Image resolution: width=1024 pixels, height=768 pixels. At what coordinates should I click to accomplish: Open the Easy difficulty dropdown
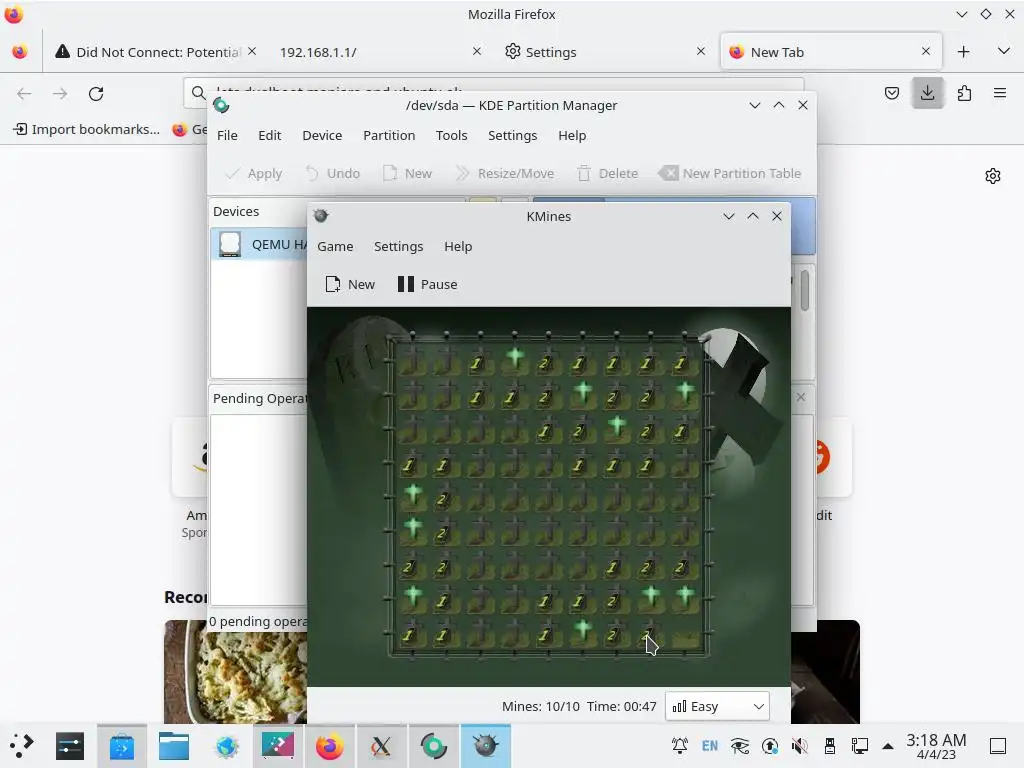pos(717,706)
